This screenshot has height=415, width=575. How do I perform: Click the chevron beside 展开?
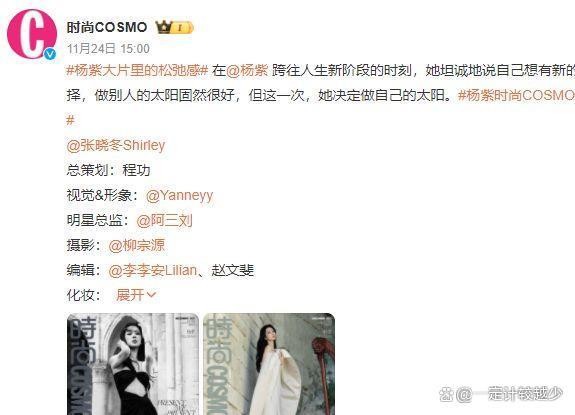click(151, 295)
